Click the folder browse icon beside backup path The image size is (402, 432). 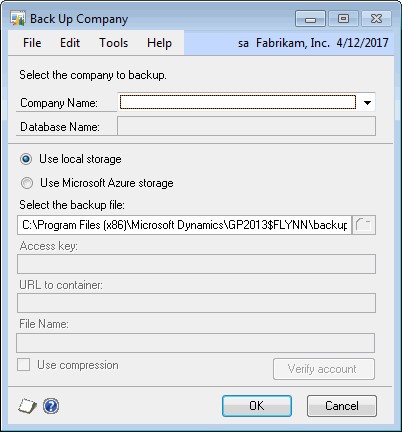point(364,225)
